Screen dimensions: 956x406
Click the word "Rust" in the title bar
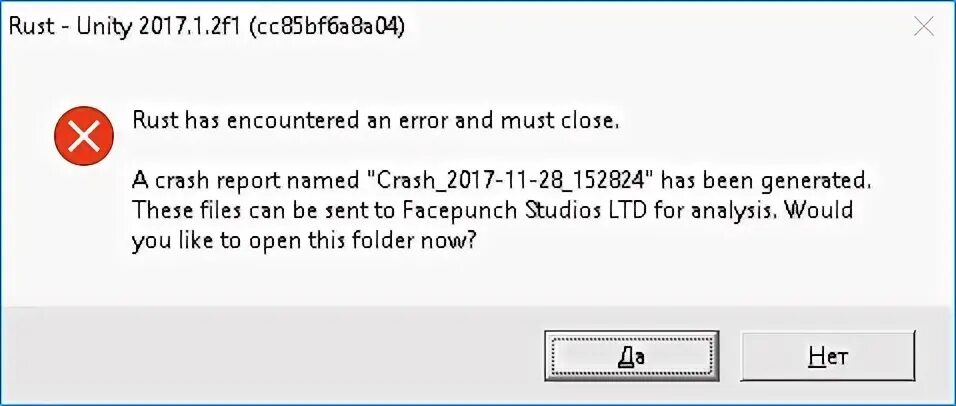(30, 27)
